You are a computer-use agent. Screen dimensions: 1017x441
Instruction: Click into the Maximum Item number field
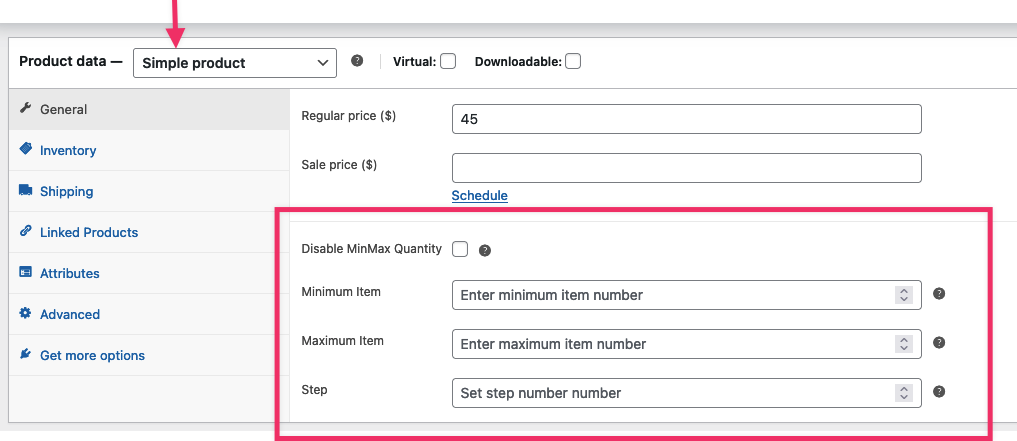[686, 344]
